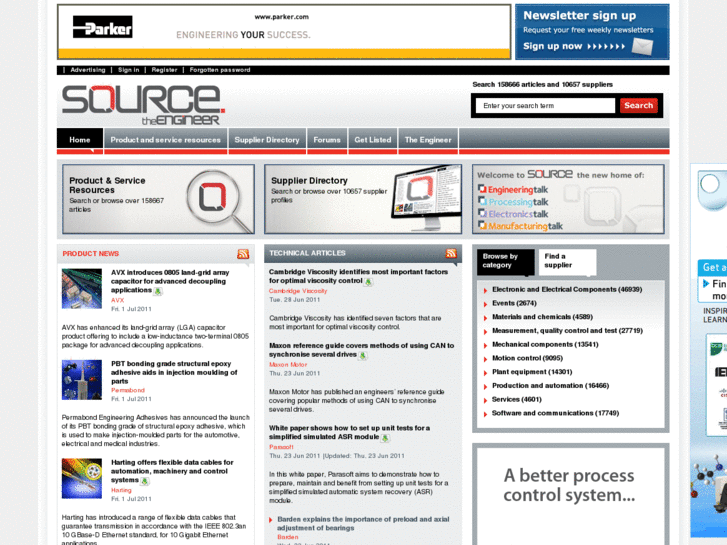Click green icon beside Maxon reference guide headline
The width and height of the screenshot is (727, 545).
[363, 355]
